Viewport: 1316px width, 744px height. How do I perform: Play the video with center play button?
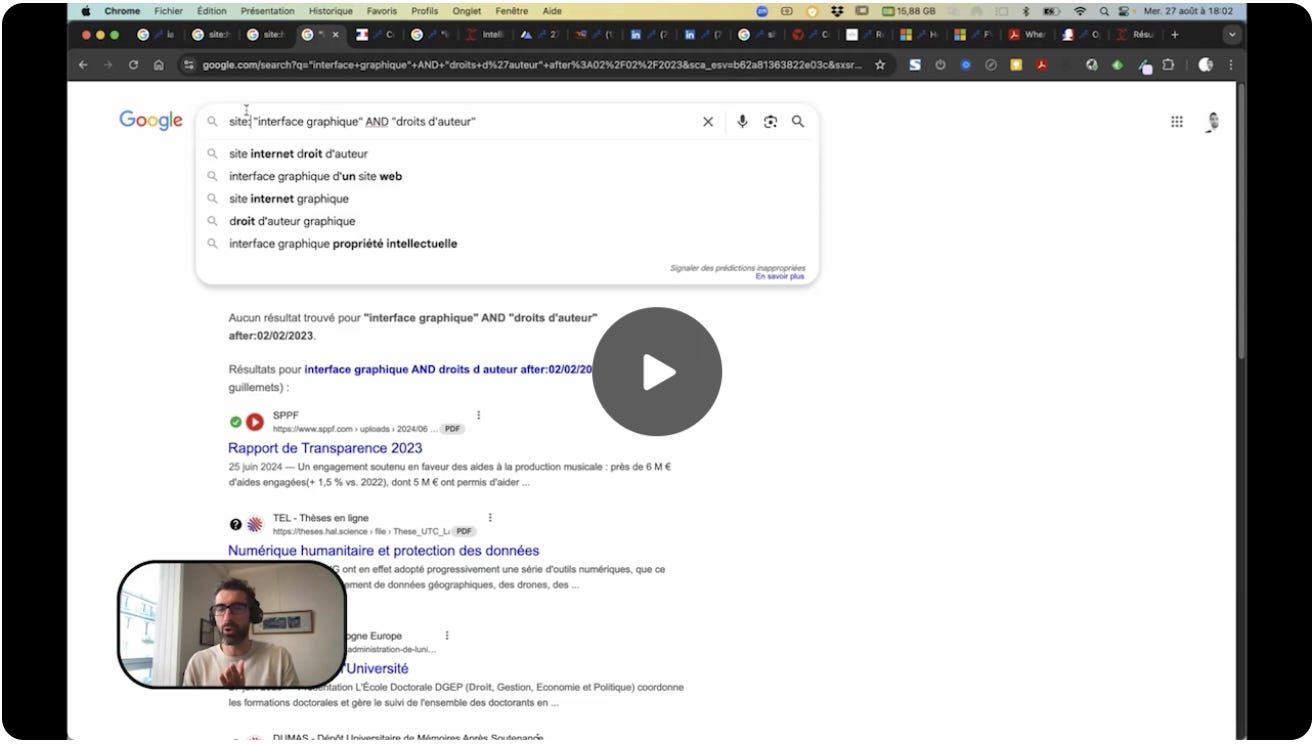pos(657,372)
